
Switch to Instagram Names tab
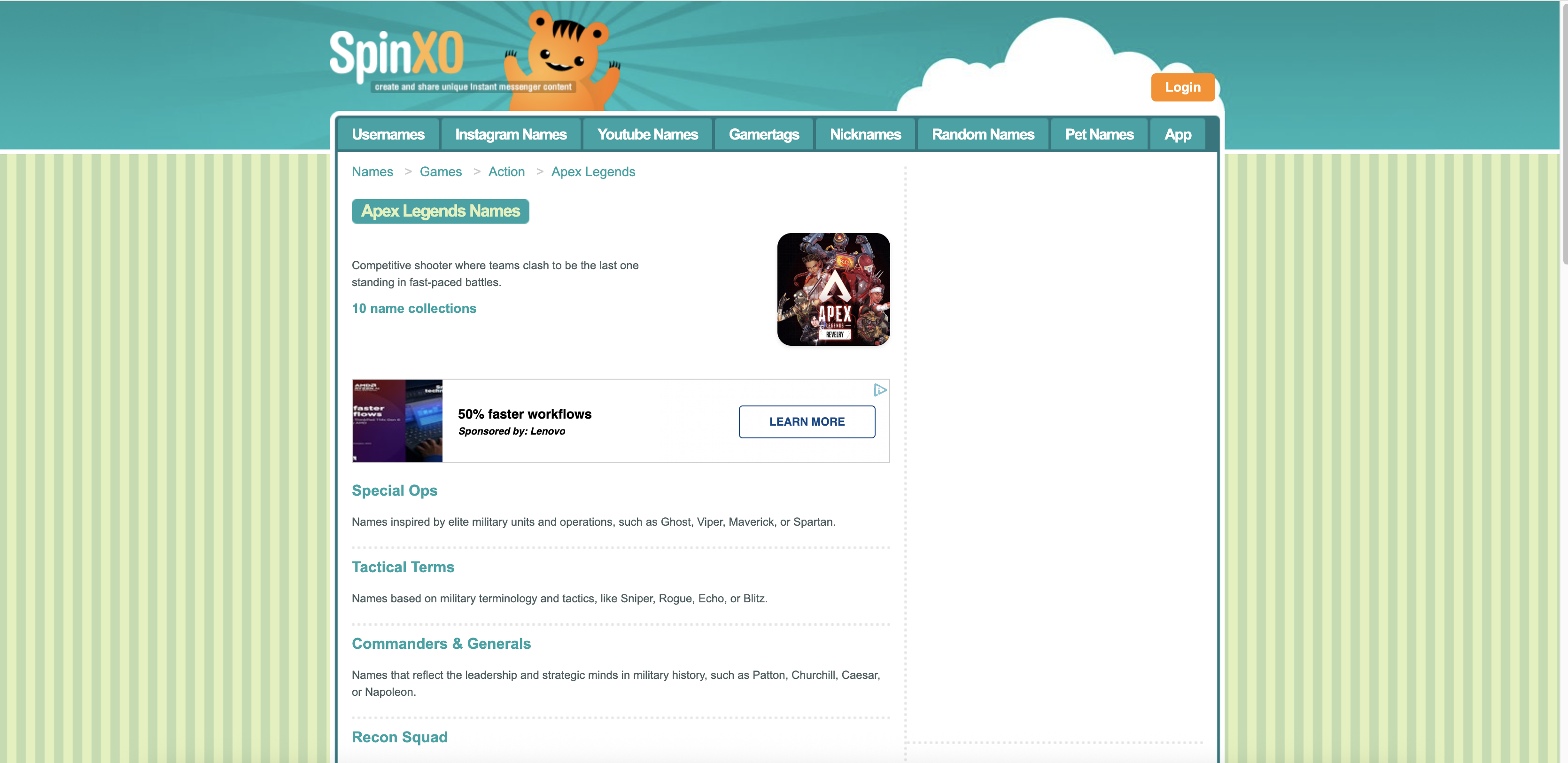pos(510,134)
